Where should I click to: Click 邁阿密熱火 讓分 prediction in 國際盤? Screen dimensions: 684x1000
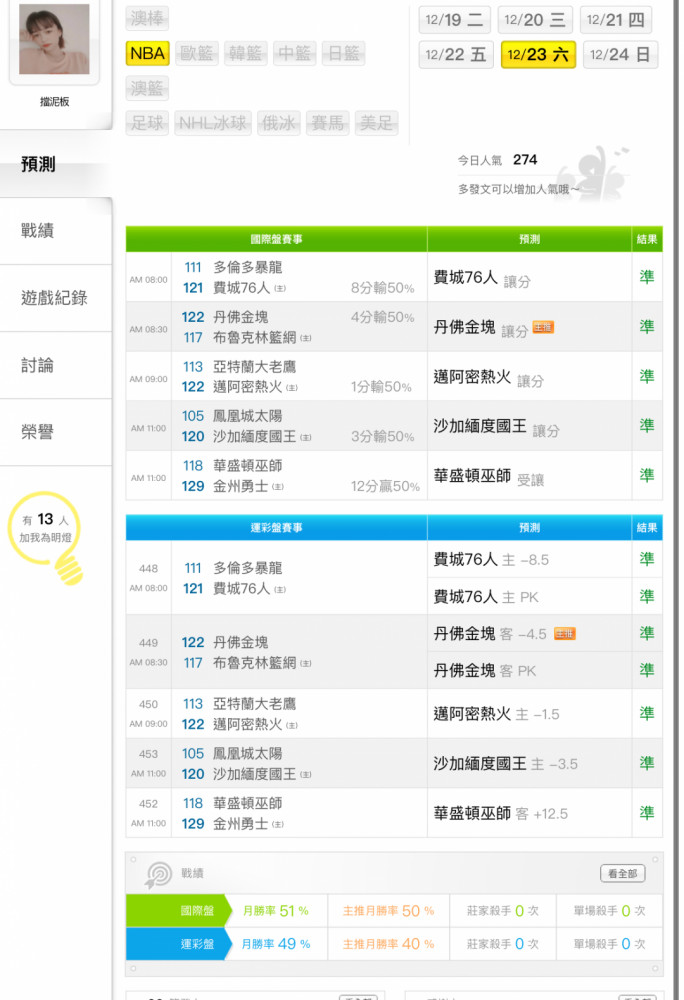coord(489,378)
